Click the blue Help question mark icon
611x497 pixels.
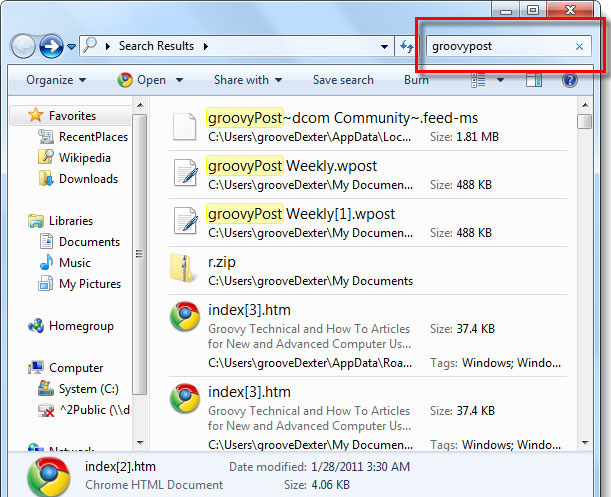(x=570, y=80)
